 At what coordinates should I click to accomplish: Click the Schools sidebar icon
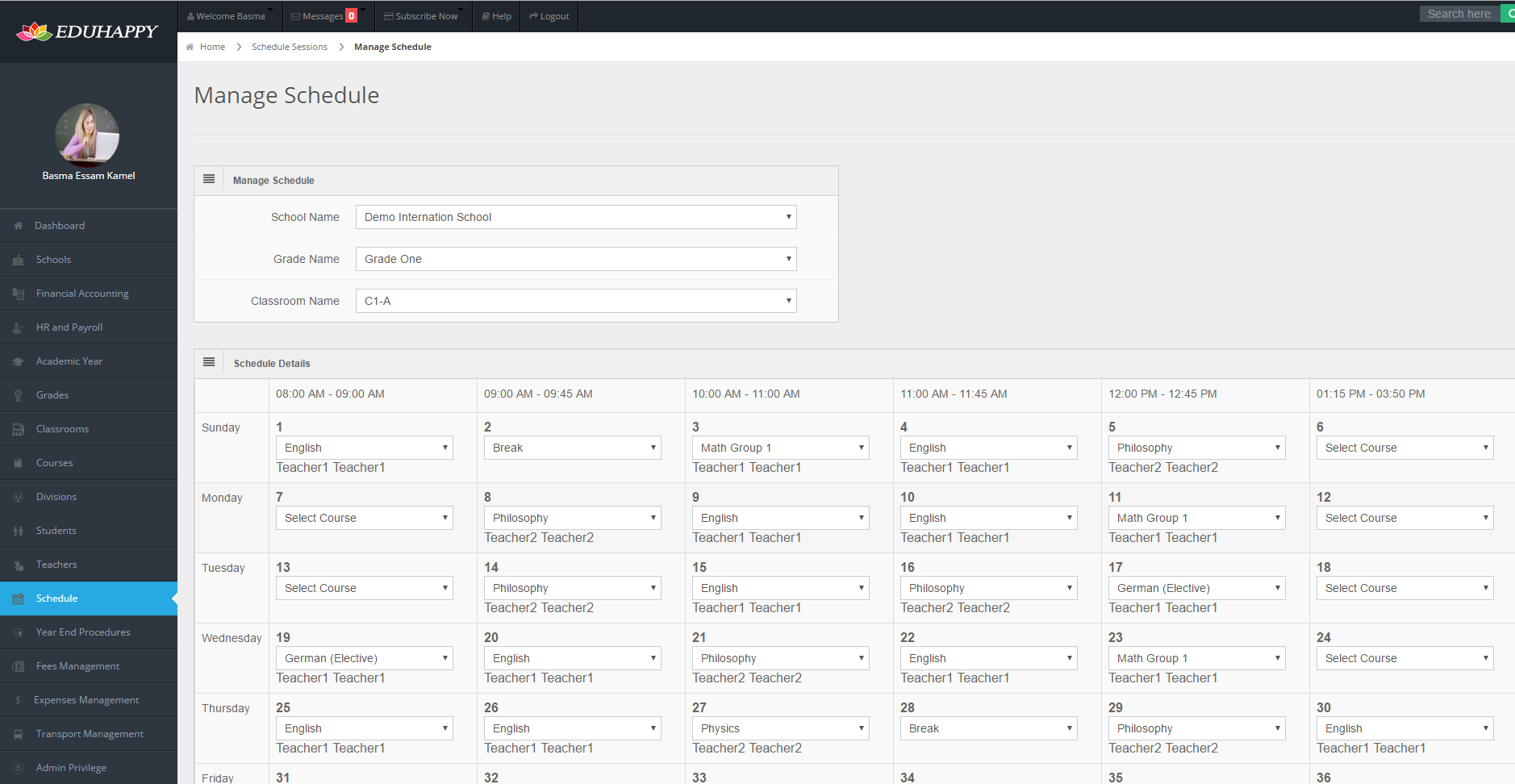[x=18, y=260]
